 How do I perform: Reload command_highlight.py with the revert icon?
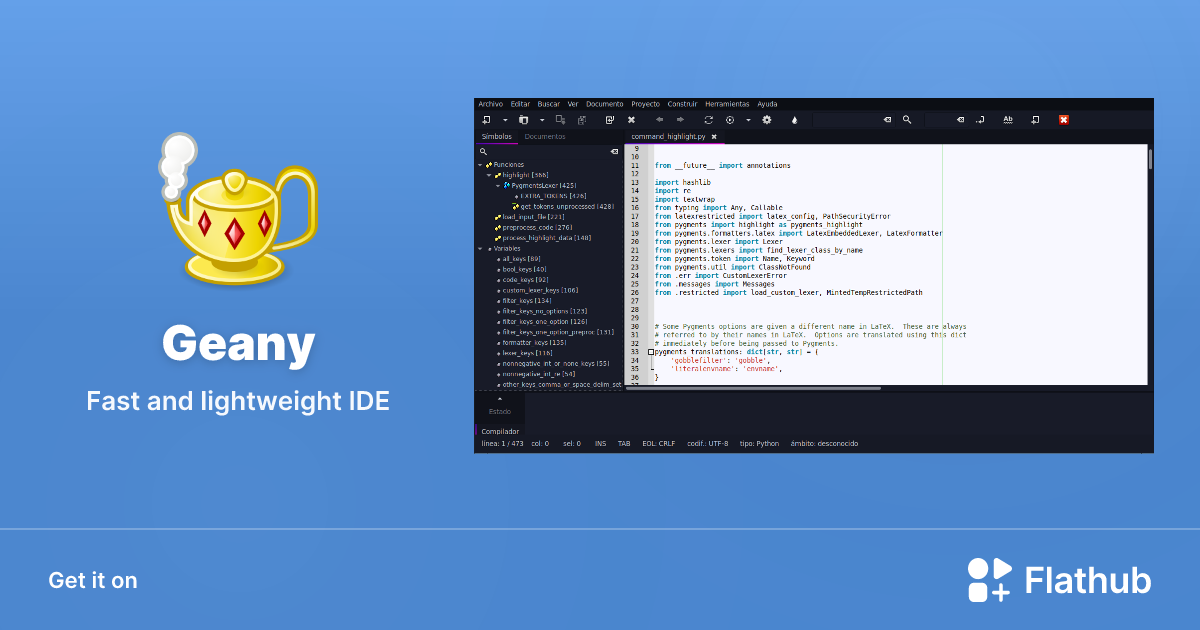pyautogui.click(x=608, y=120)
